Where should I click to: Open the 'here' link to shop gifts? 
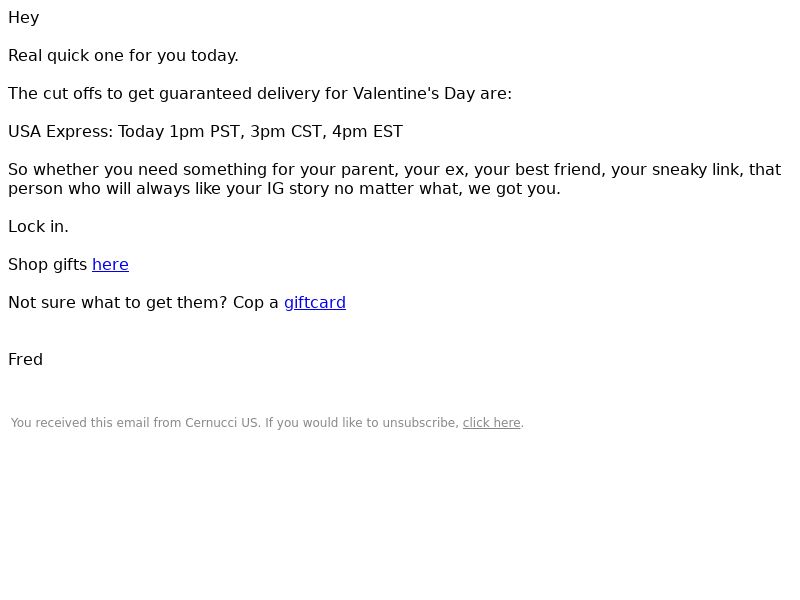click(110, 264)
